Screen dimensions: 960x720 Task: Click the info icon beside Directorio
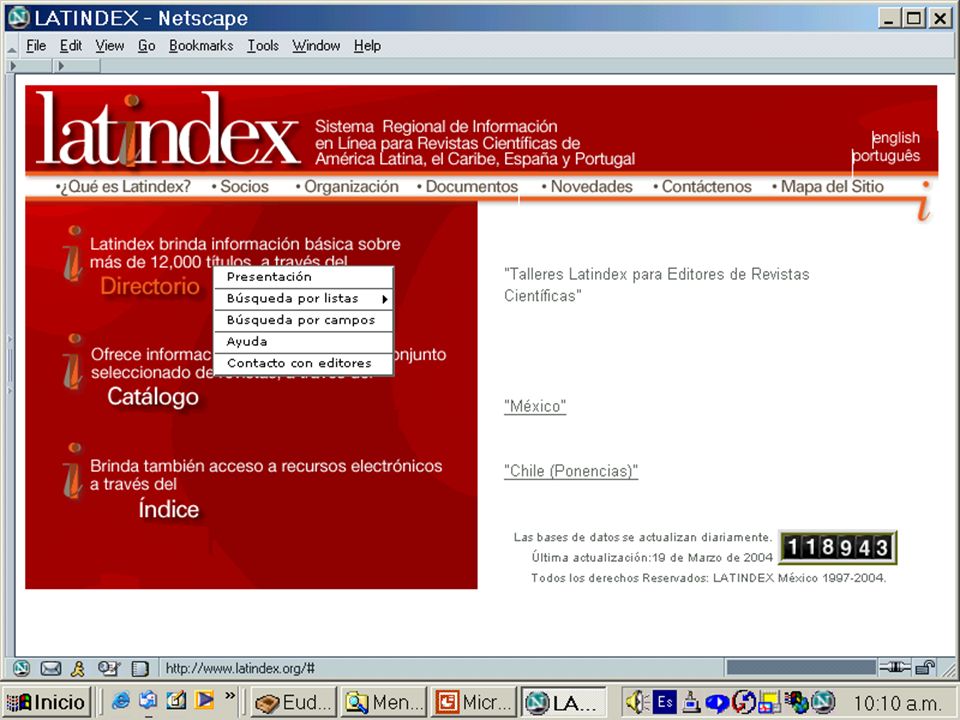[73, 254]
